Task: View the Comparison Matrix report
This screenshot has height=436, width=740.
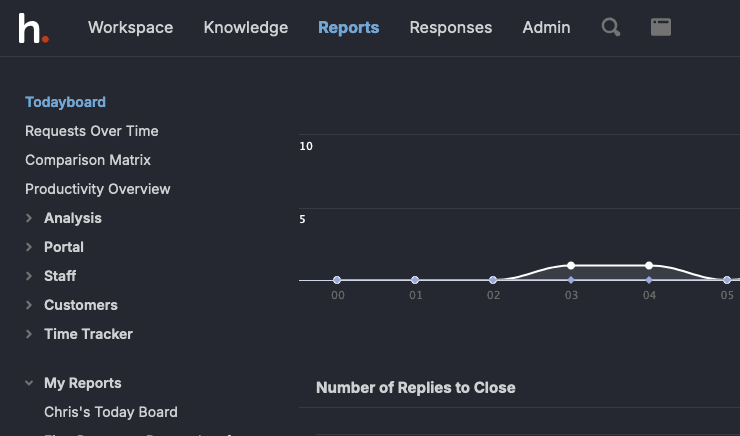Action: pyautogui.click(x=88, y=160)
